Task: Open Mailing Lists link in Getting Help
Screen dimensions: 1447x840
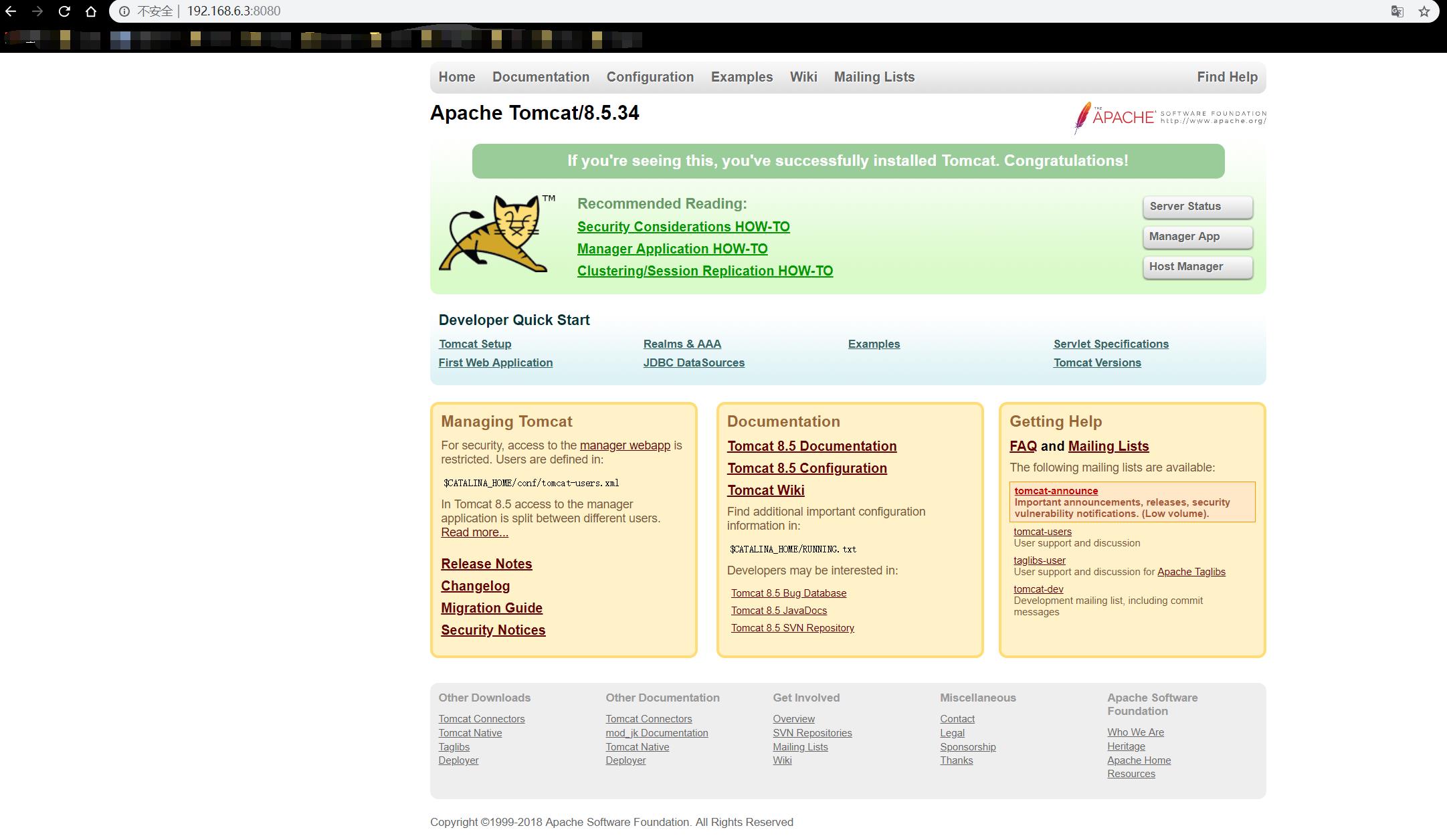Action: click(1108, 446)
